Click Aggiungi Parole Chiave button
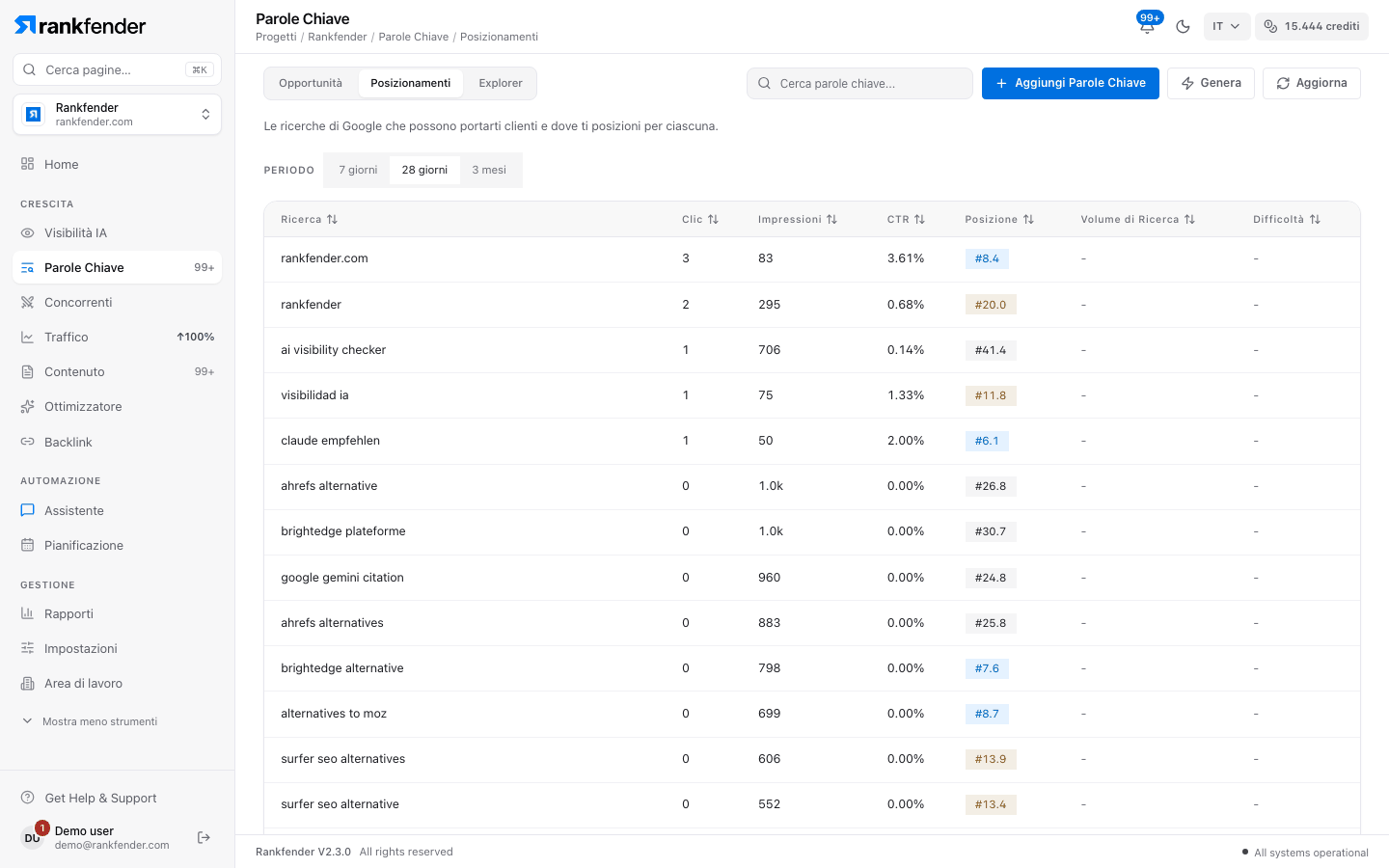This screenshot has width=1389, height=868. [1071, 83]
